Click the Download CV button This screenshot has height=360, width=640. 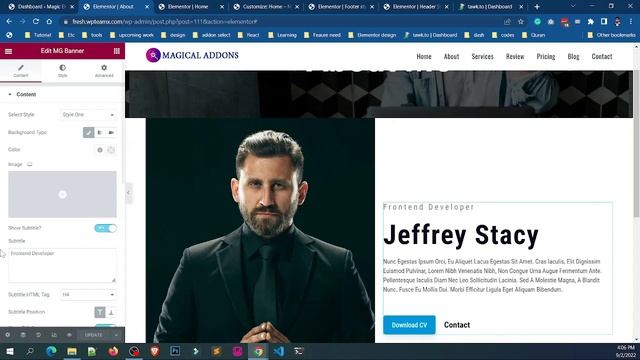click(x=409, y=325)
